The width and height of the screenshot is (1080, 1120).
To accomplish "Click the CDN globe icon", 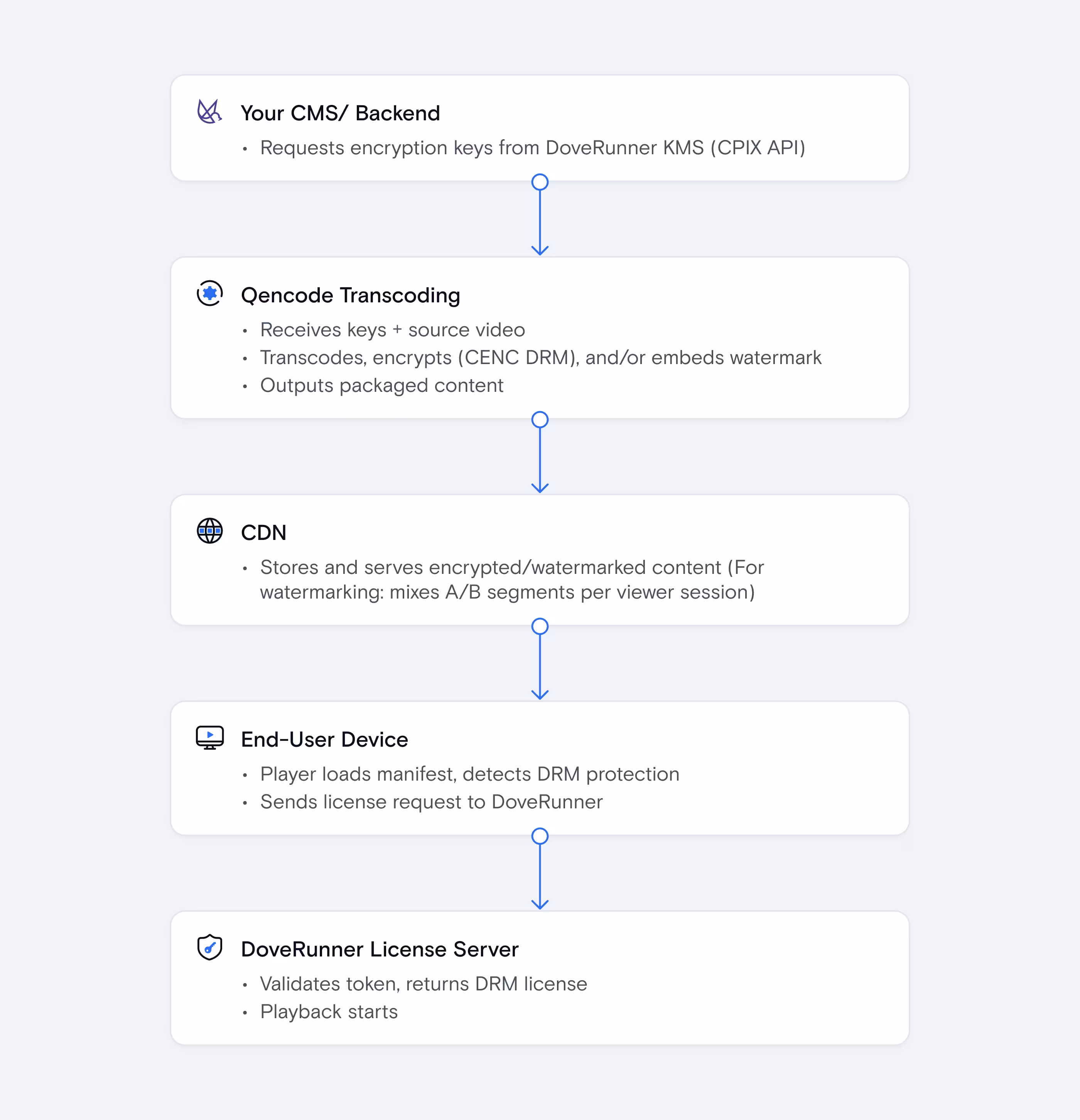I will pos(210,531).
